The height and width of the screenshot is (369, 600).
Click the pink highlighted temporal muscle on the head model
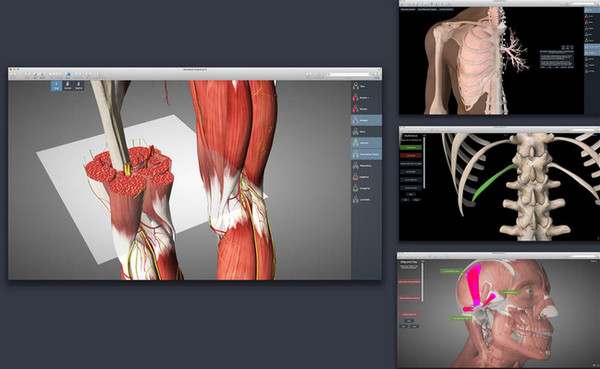point(475,285)
